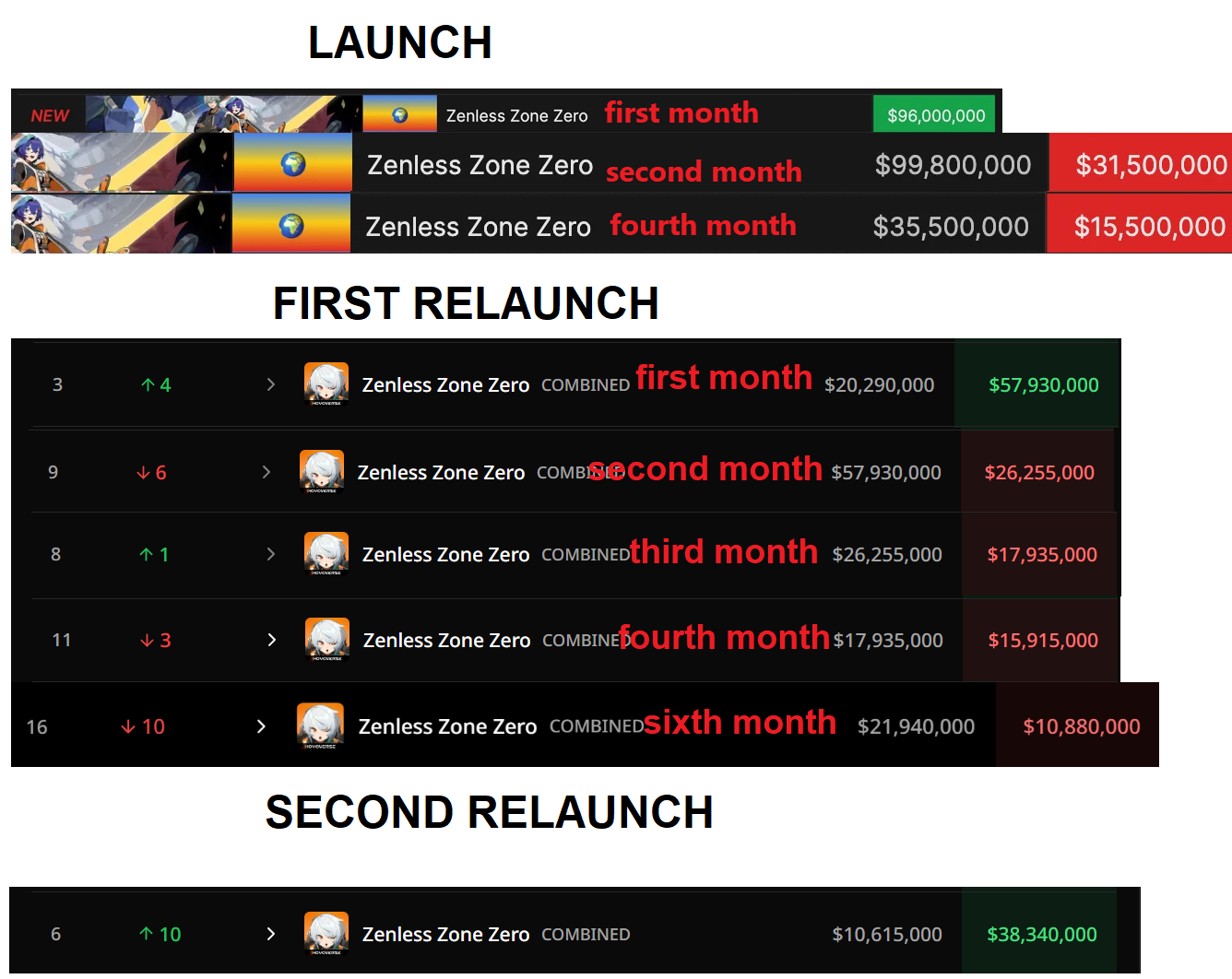Select the gray $57,930,000 value in rank 9 row
Image resolution: width=1232 pixels, height=979 pixels.
coord(886,473)
